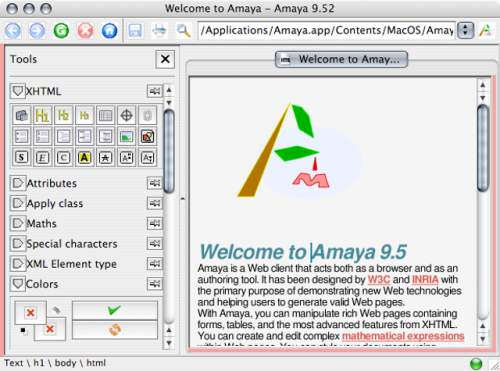Expand the Attributes panel
The width and height of the screenshot is (500, 371).
pos(18,183)
